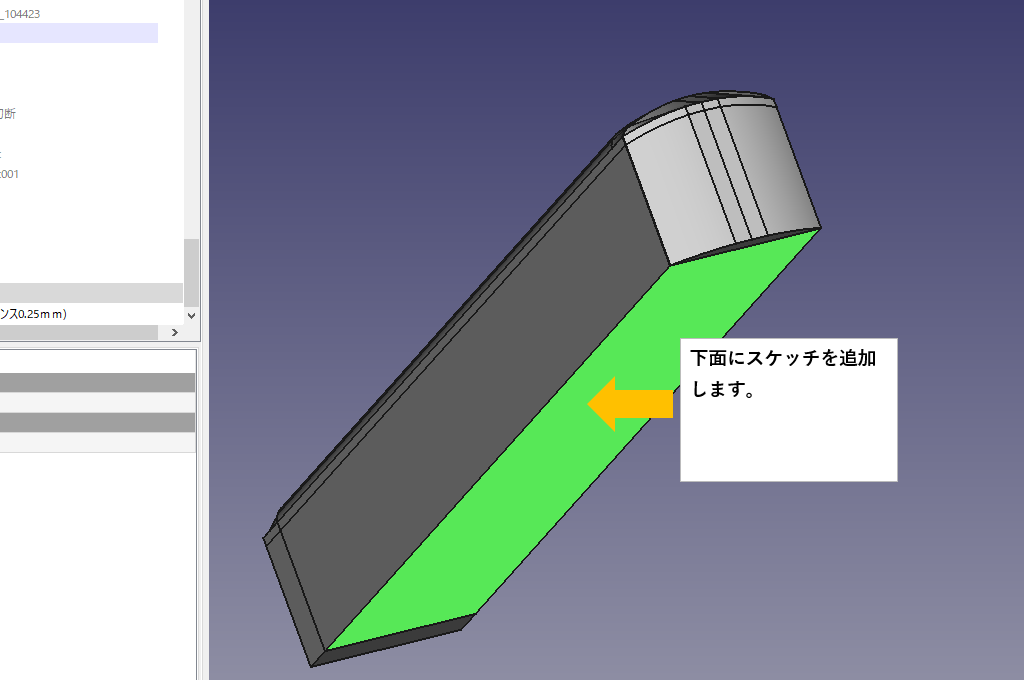Select the tree item showing 0.25mm
Screen dimensions: 1024x680
(34, 314)
